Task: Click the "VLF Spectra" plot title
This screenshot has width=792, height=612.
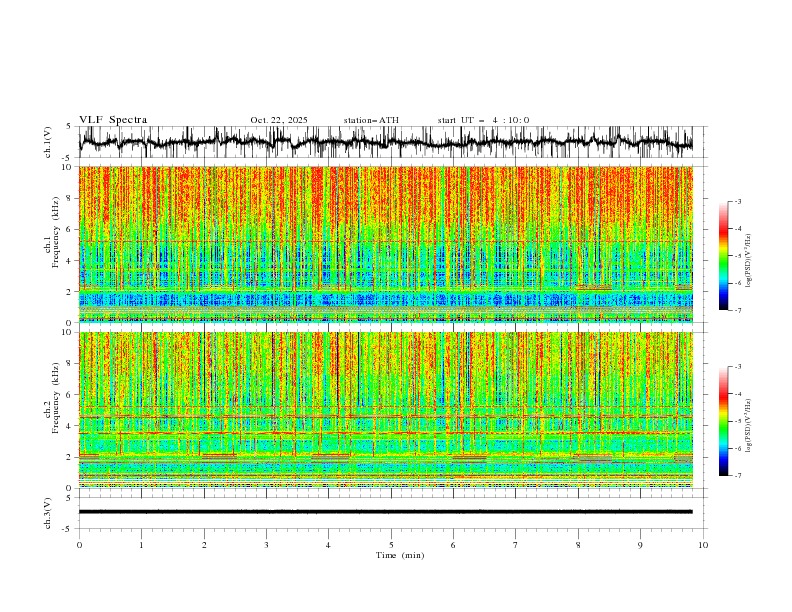Action: [x=113, y=120]
